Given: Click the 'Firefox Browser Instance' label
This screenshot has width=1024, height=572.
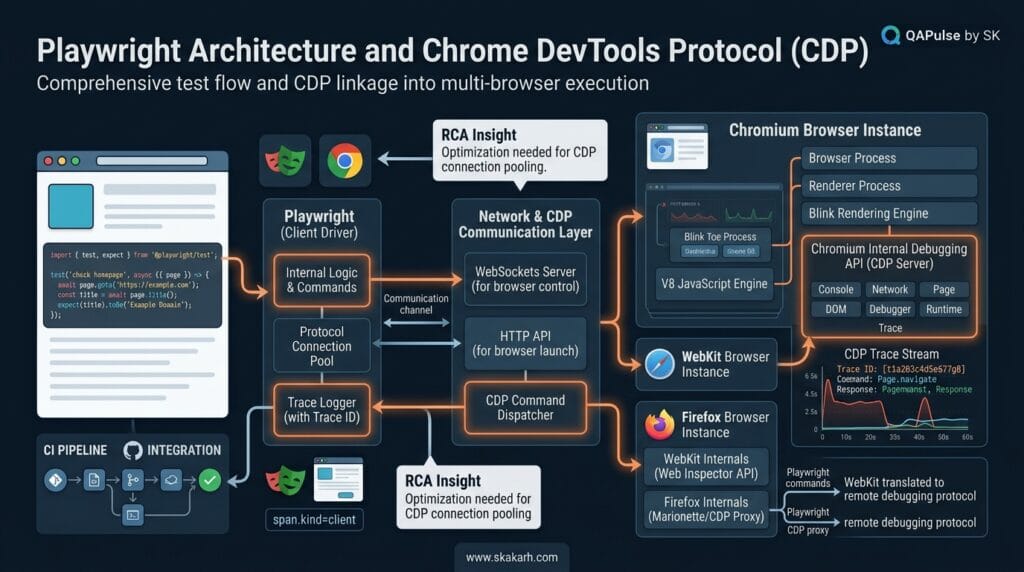Looking at the screenshot, I should point(726,424).
